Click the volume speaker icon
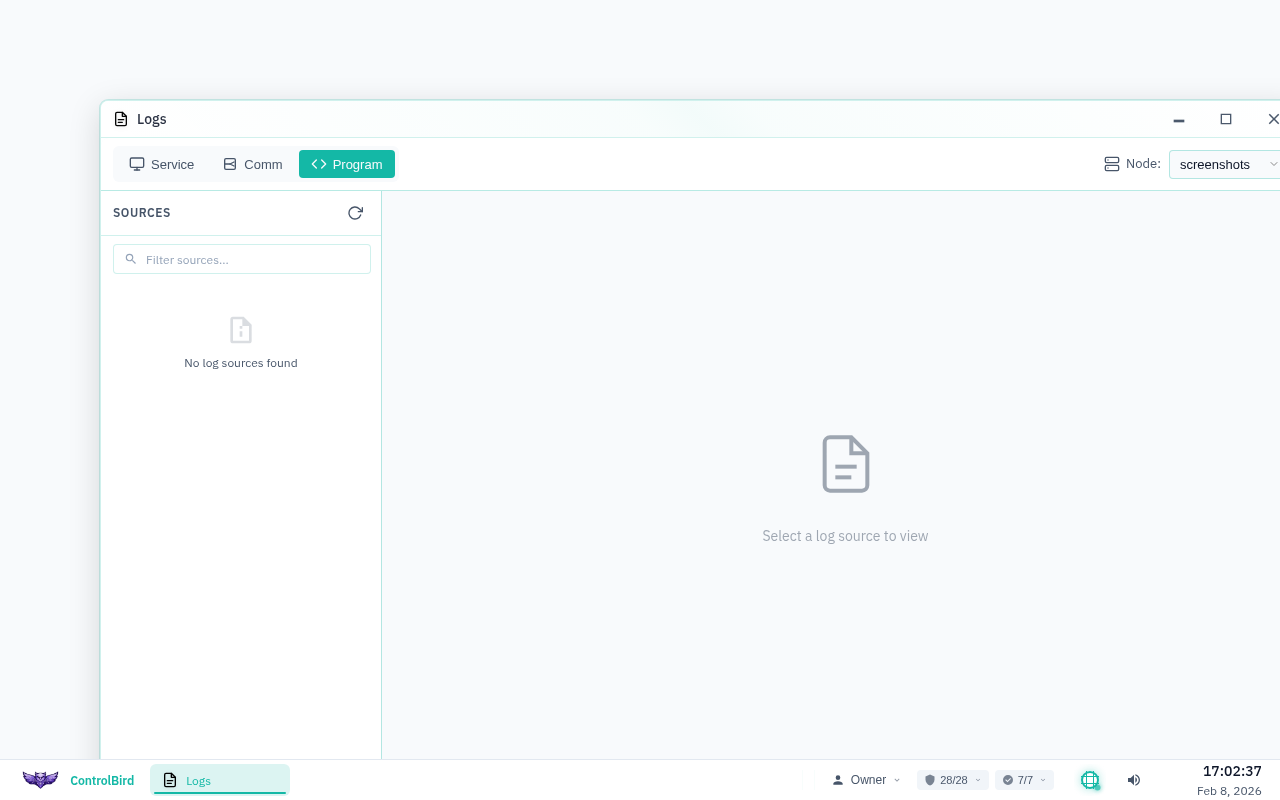 pos(1134,780)
